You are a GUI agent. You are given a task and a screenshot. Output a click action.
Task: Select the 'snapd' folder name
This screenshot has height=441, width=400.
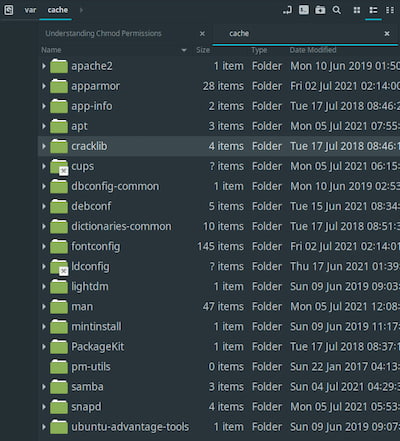(86, 407)
